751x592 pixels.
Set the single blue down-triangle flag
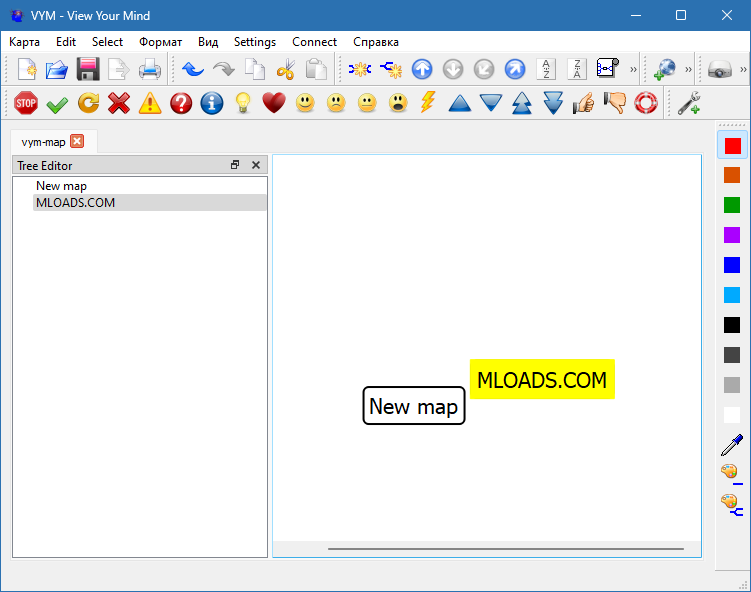491,103
